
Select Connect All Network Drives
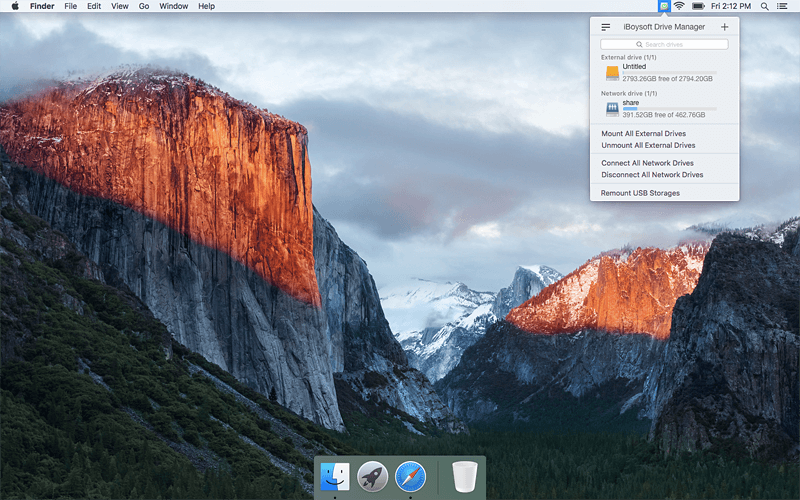point(647,163)
